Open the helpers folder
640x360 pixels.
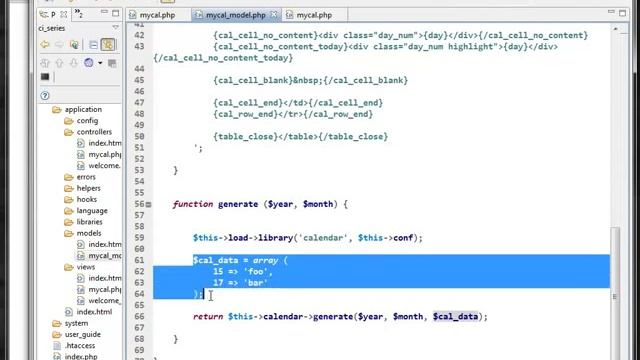pyautogui.click(x=88, y=188)
